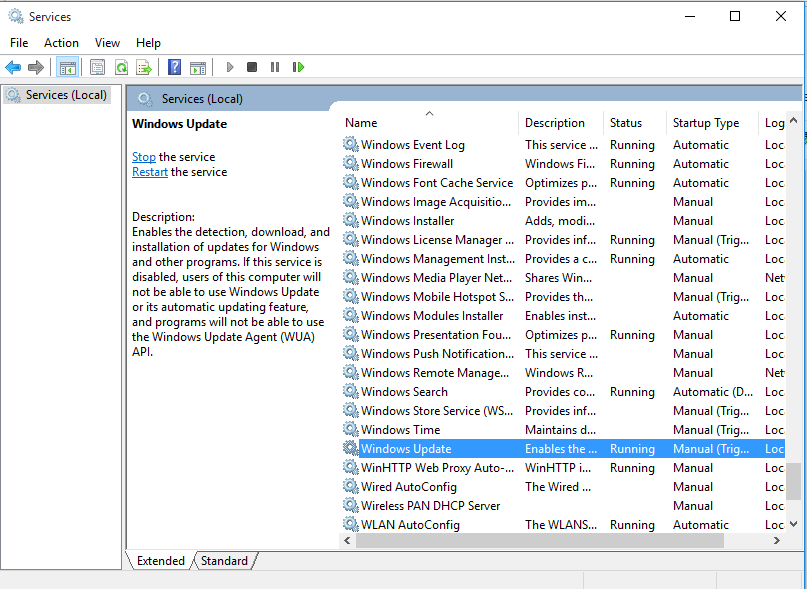The width and height of the screenshot is (807, 589).
Task: Click gear icon beside Windows Time
Action: point(350,429)
